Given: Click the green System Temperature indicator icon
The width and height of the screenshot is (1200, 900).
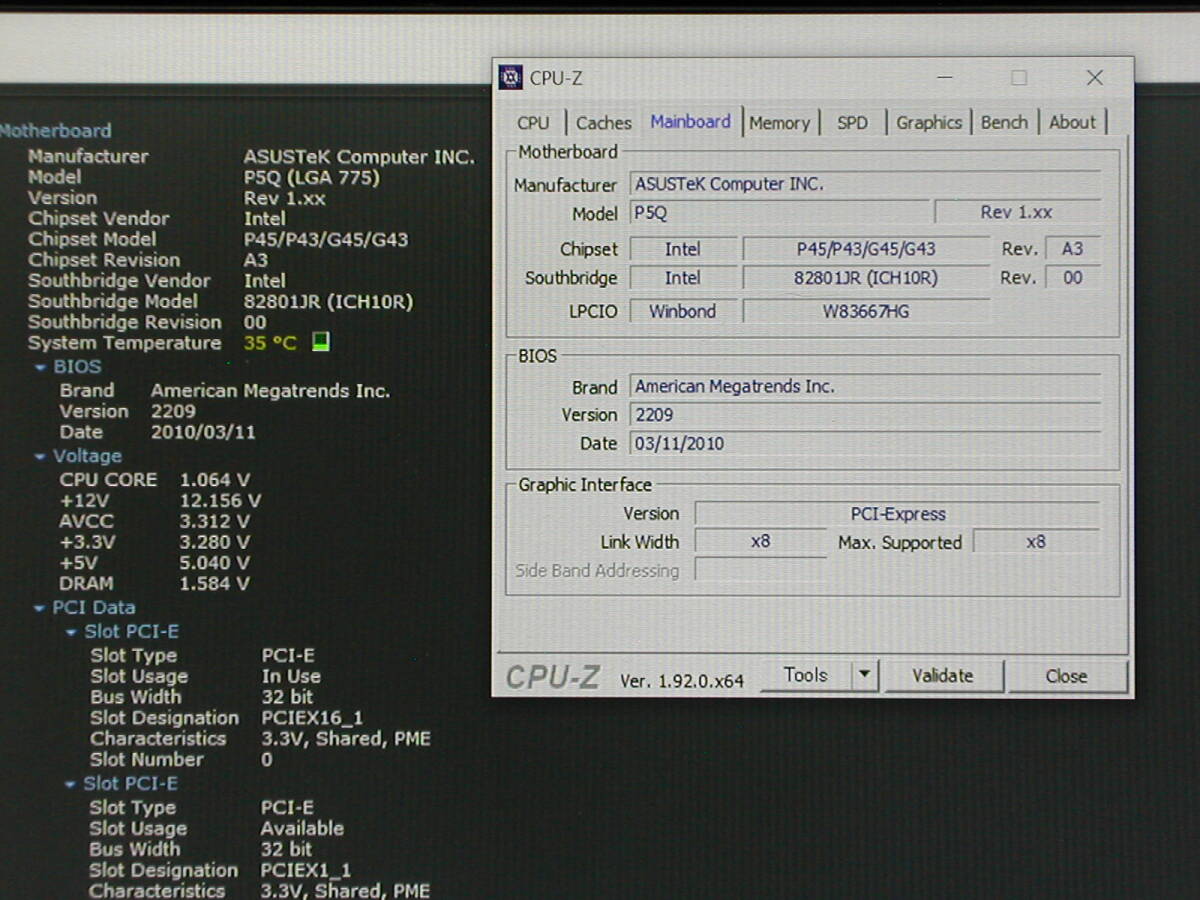Looking at the screenshot, I should (320, 343).
